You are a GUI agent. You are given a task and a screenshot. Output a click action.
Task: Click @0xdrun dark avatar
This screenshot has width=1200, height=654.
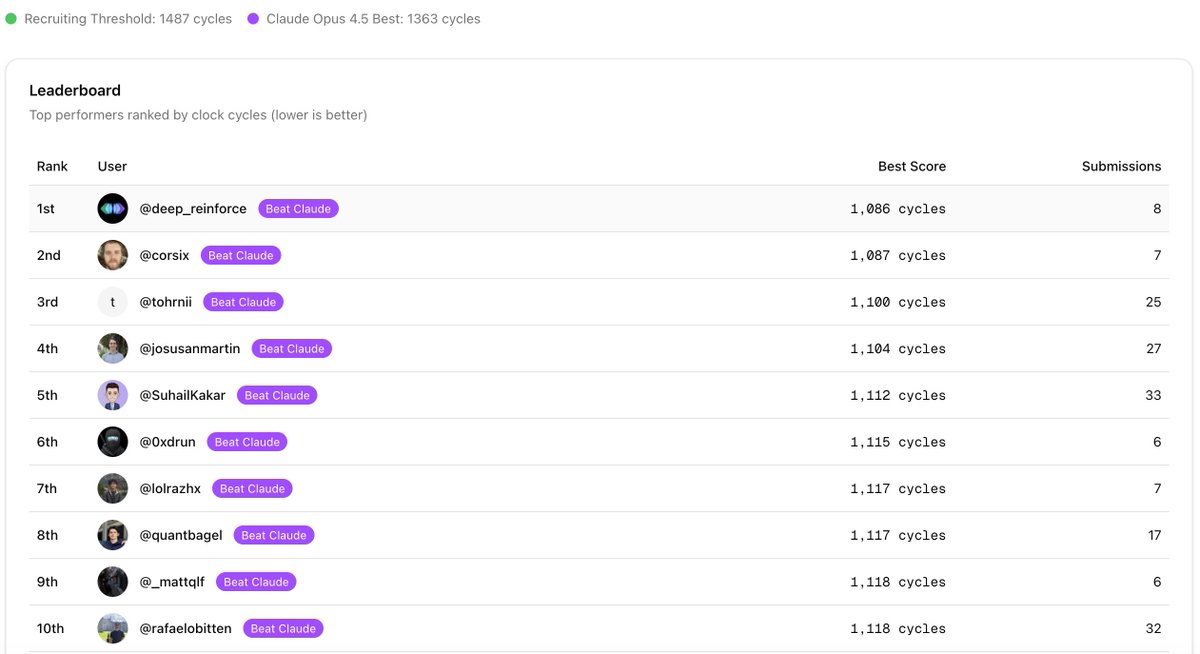click(113, 442)
